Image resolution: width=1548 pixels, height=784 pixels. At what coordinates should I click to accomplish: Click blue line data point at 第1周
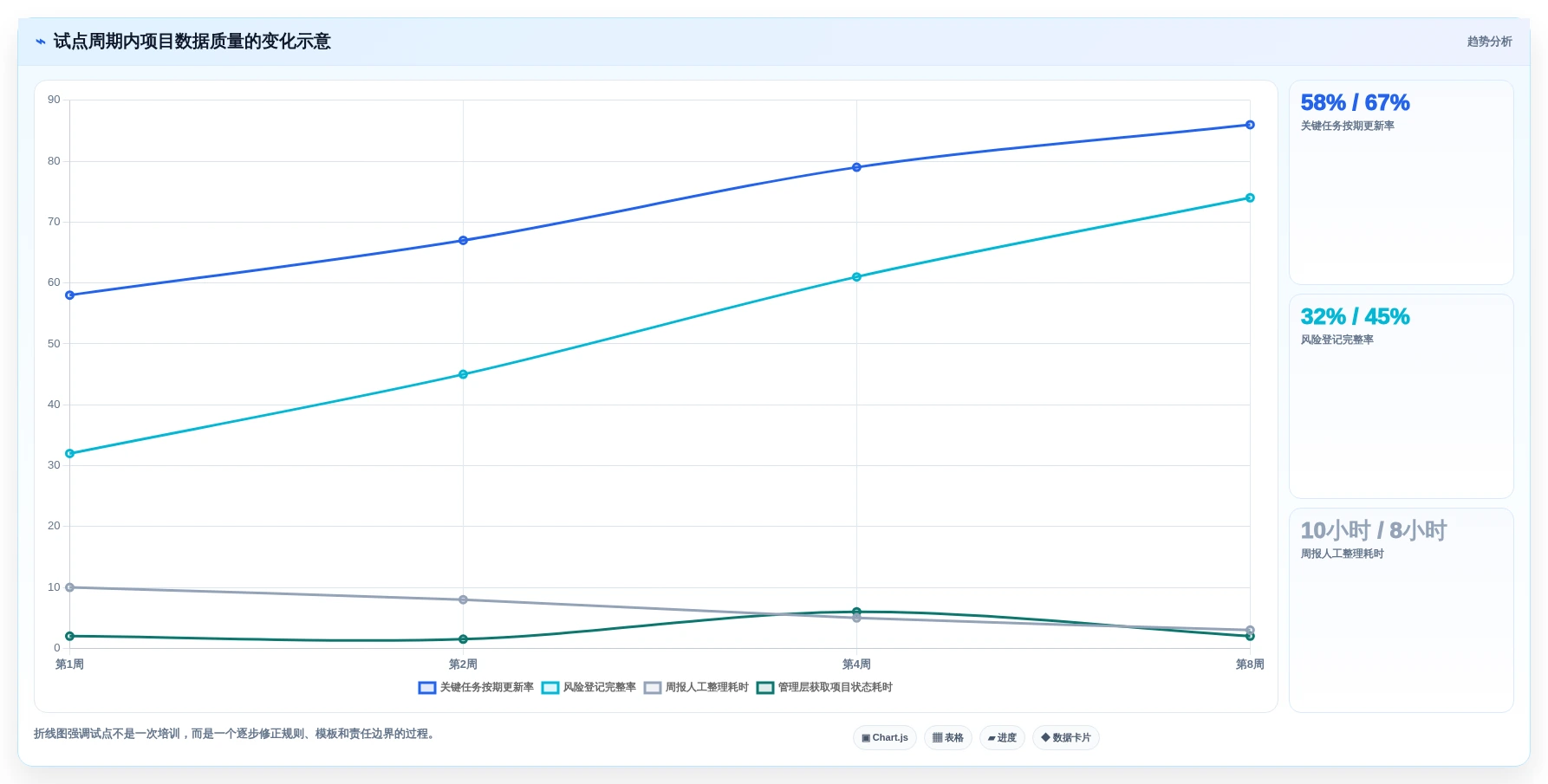70,295
